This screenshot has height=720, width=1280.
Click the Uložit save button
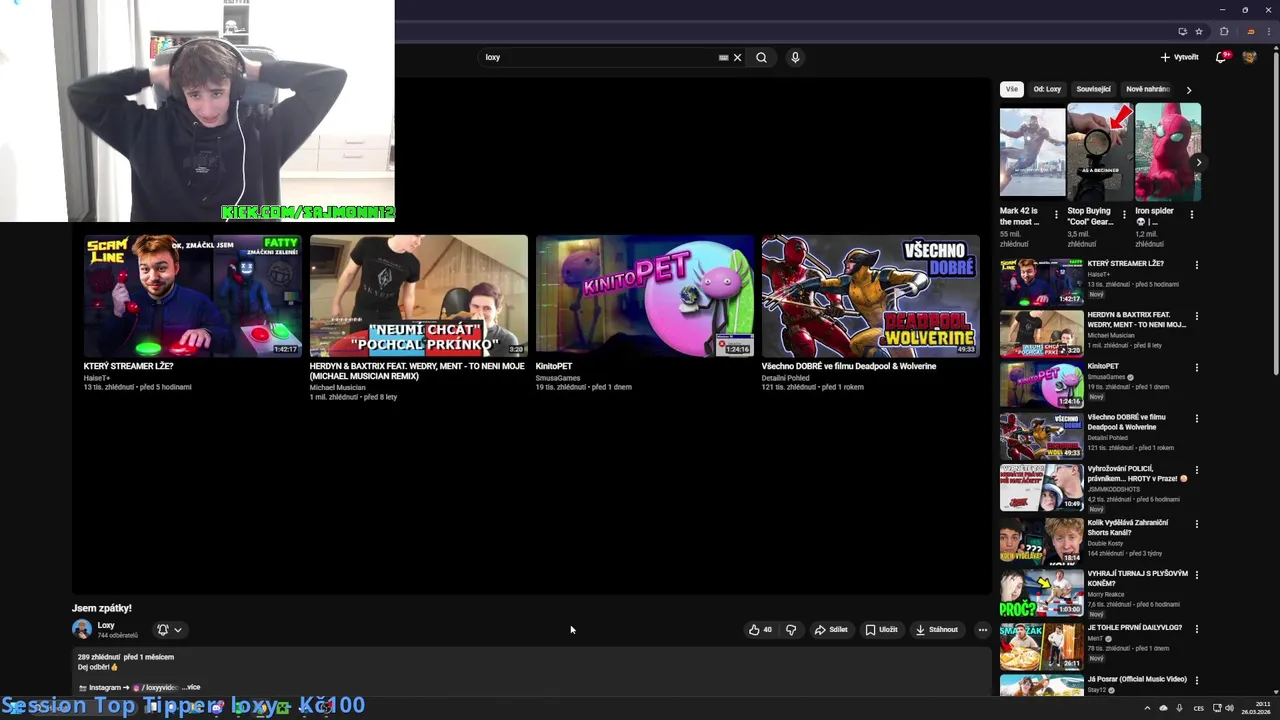coord(882,630)
